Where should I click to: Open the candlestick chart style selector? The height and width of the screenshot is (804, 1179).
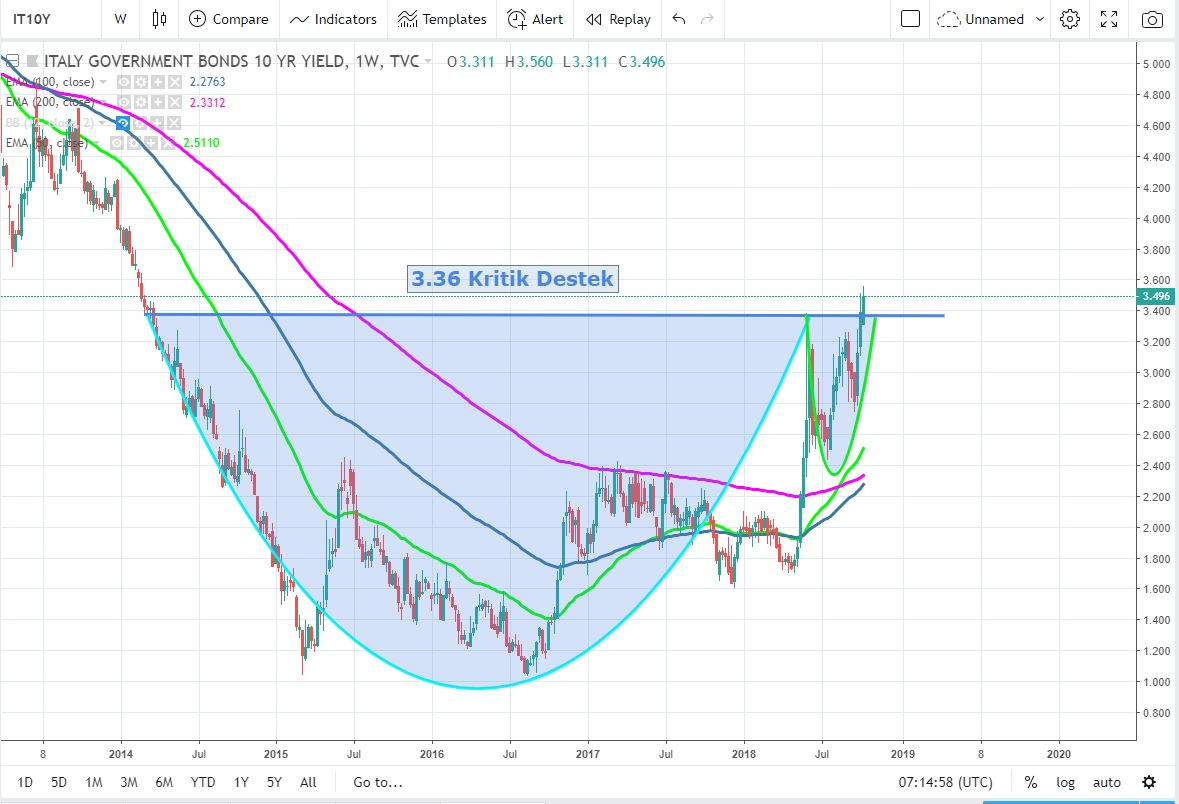pos(160,19)
